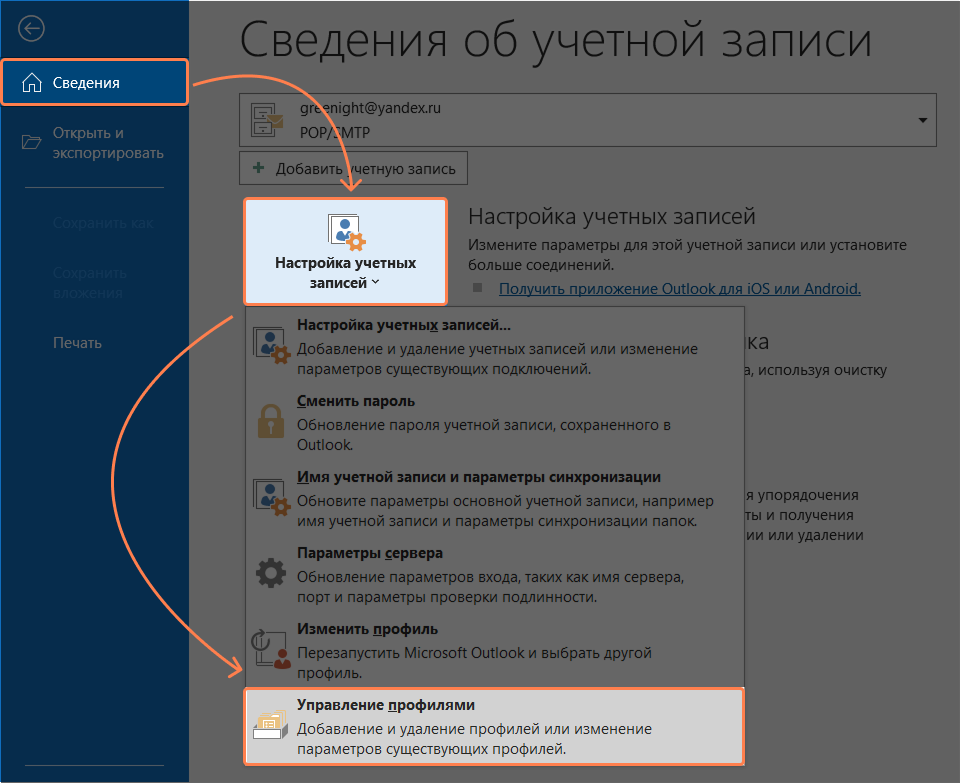Click the Изменить профиль icon
Viewport: 960px width, 783px height.
pyautogui.click(x=271, y=649)
